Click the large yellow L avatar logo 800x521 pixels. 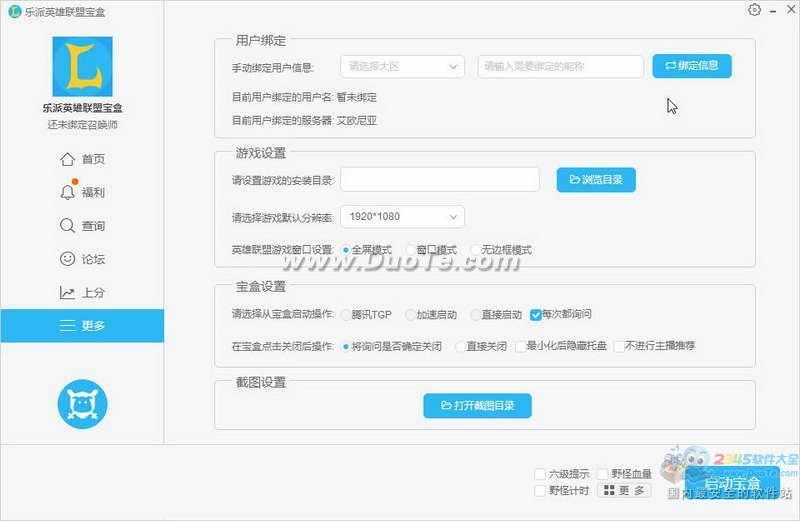(82, 67)
